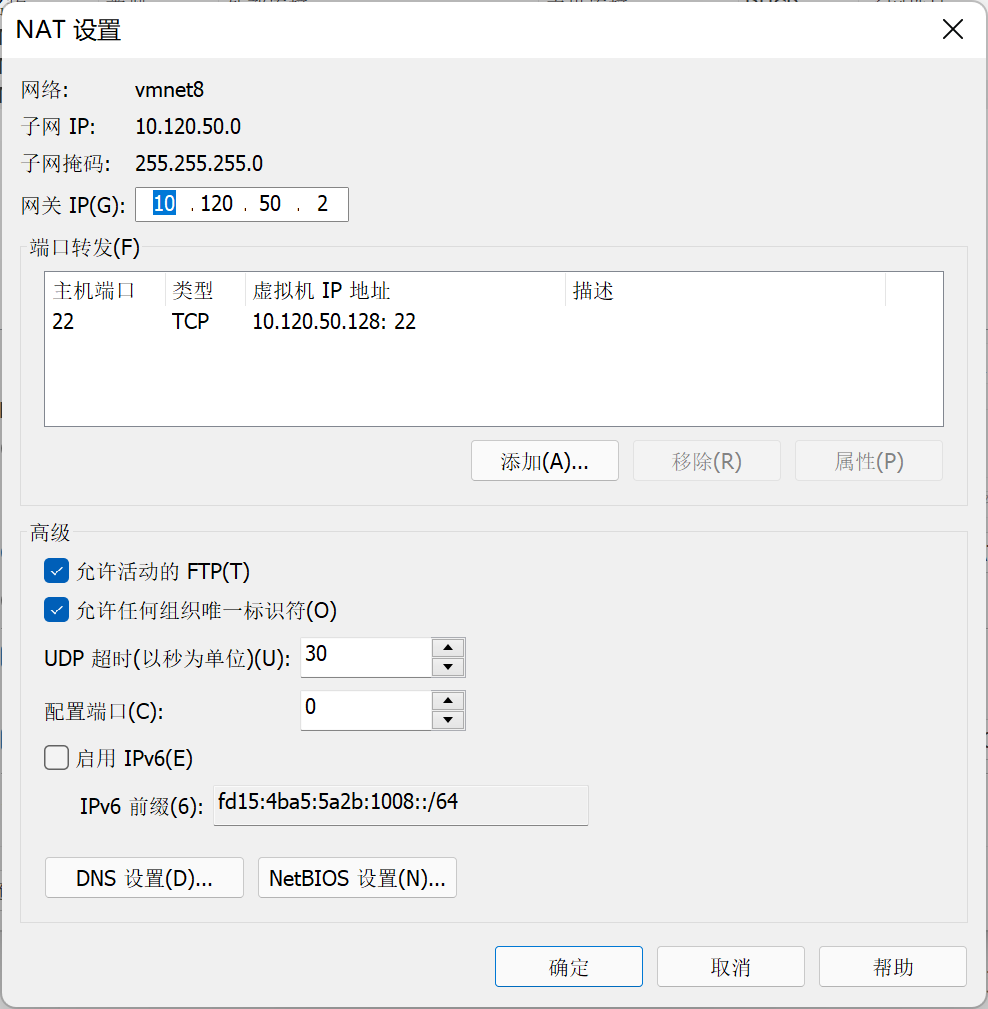988x1009 pixels.
Task: Click VM address 10.120.50.128: 22
Action: [334, 321]
